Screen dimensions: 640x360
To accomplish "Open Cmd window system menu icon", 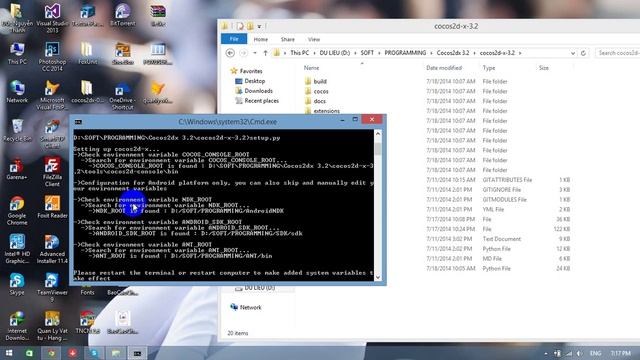I will (x=78, y=122).
